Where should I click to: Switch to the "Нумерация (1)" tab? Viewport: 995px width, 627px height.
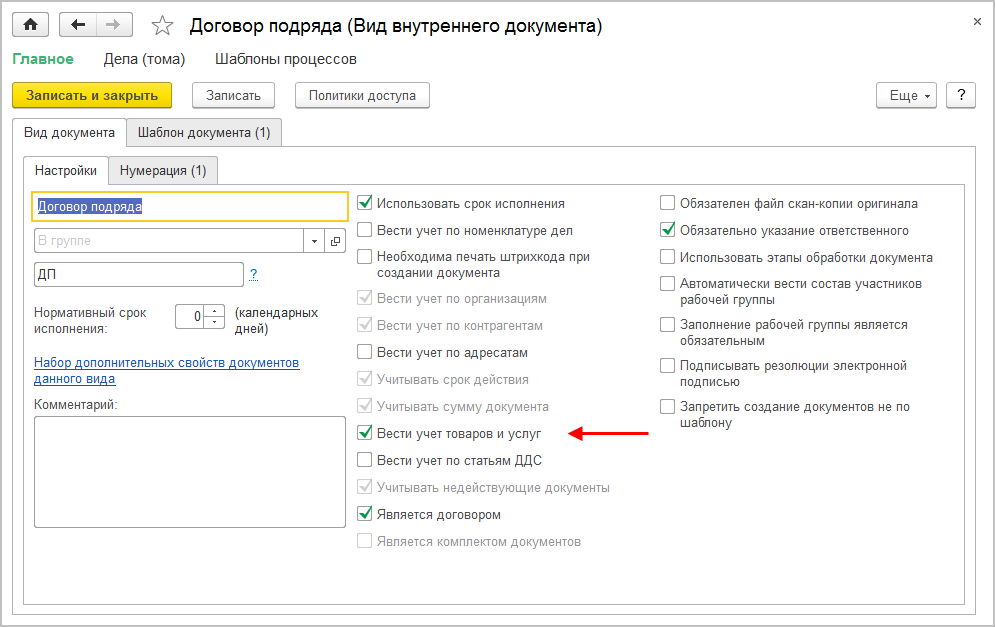click(163, 170)
